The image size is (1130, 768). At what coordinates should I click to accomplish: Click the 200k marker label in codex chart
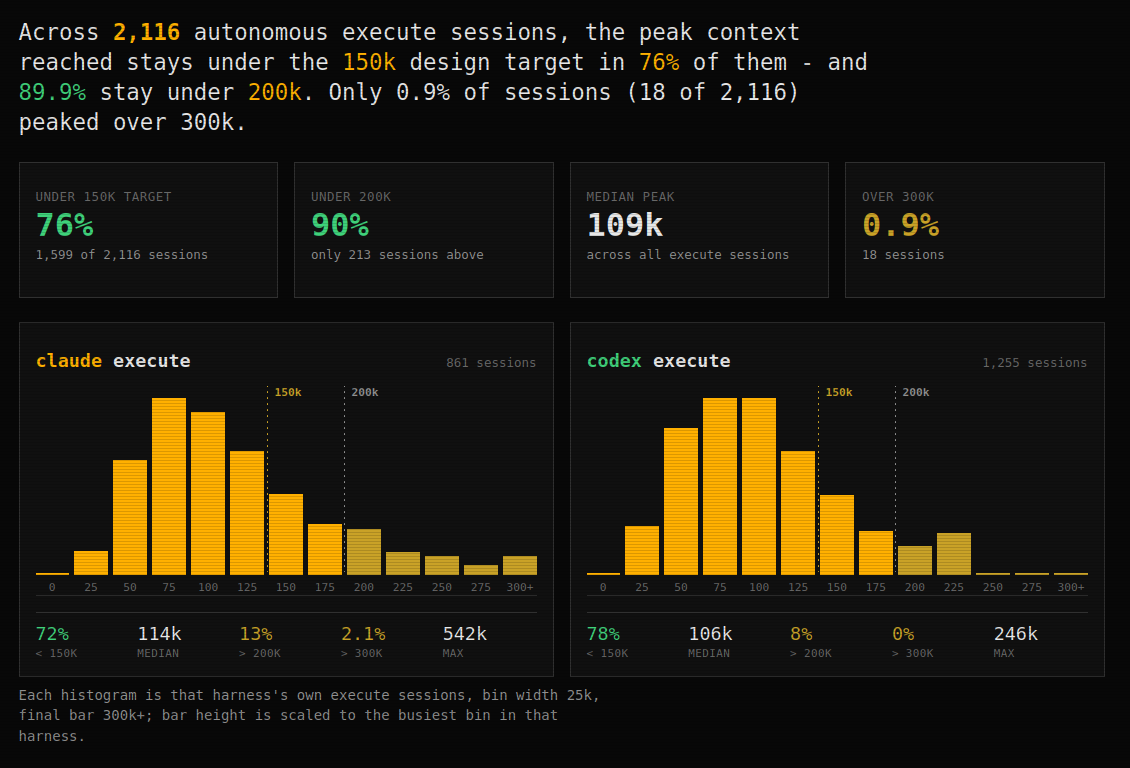[x=915, y=393]
